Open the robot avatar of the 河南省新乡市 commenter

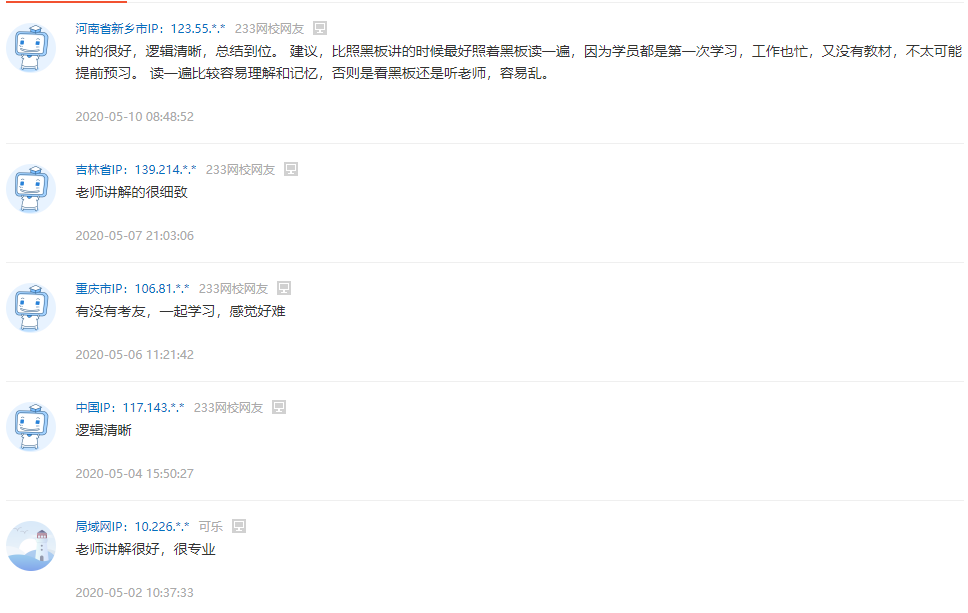(31, 48)
